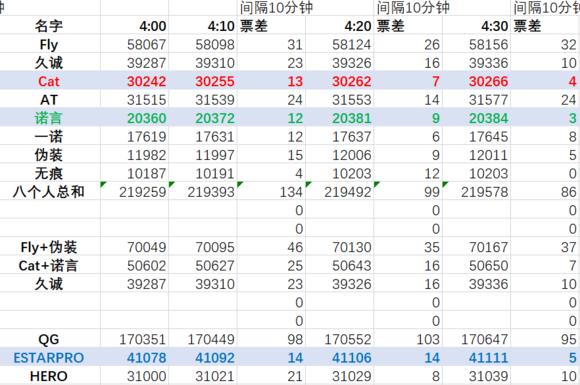Viewport: 580px width, 385px height.
Task: Click the 4:20 column header cell
Action: [340, 26]
